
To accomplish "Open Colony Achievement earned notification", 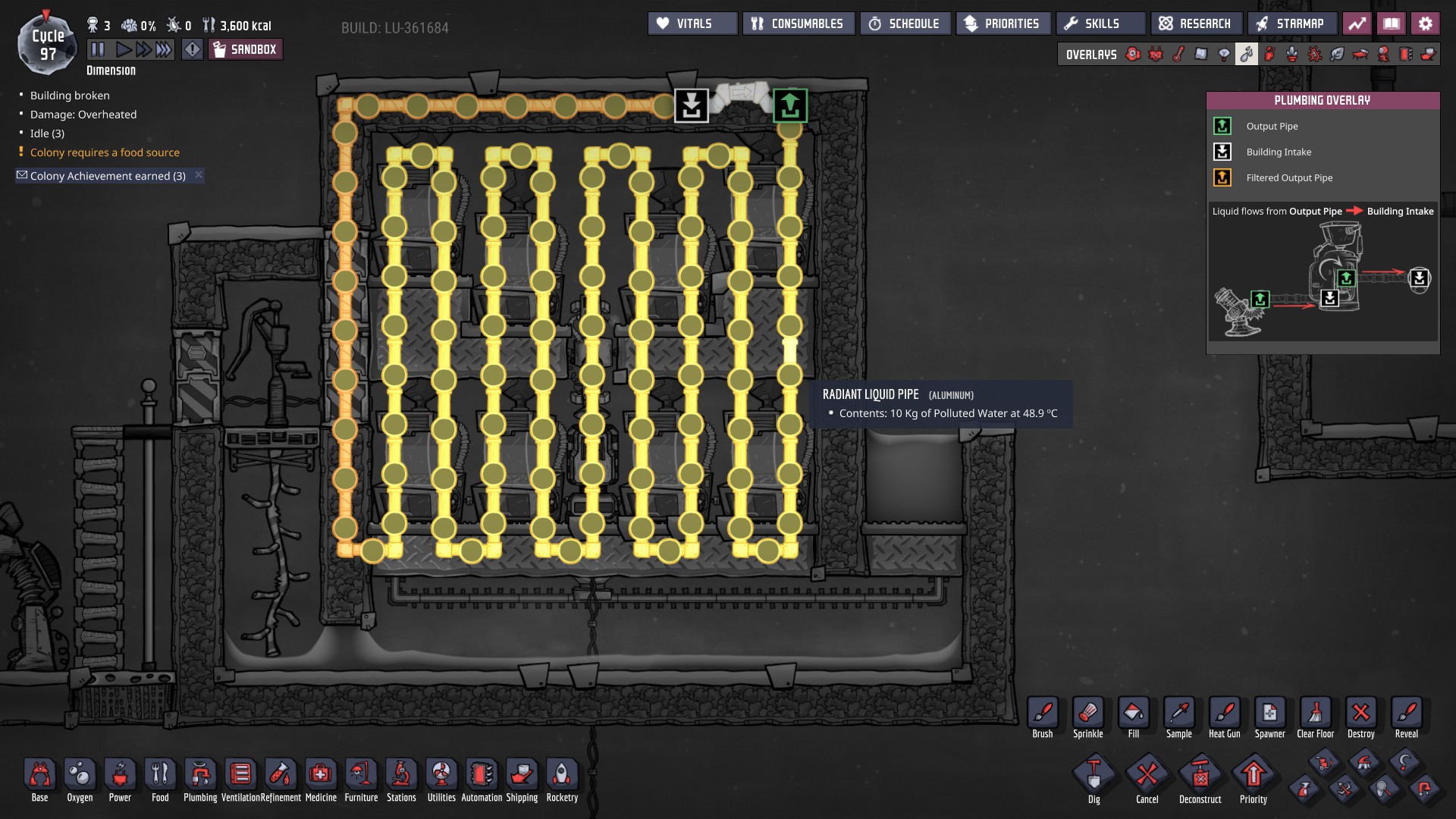I will (106, 176).
